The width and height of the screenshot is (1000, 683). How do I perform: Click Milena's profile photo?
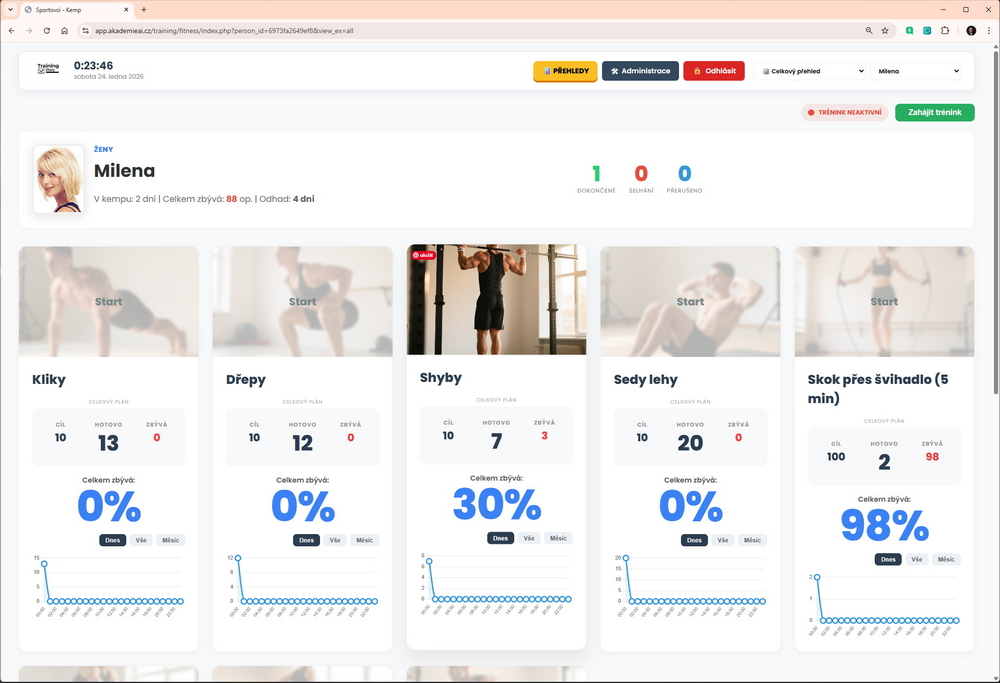click(59, 180)
